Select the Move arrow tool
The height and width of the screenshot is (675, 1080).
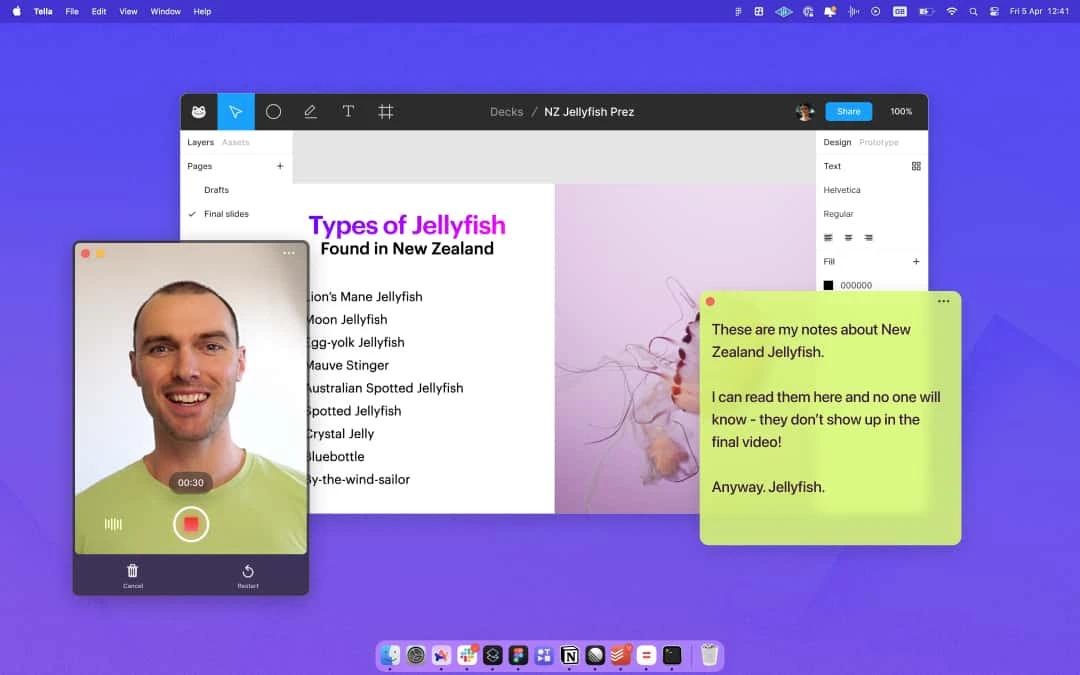(236, 112)
